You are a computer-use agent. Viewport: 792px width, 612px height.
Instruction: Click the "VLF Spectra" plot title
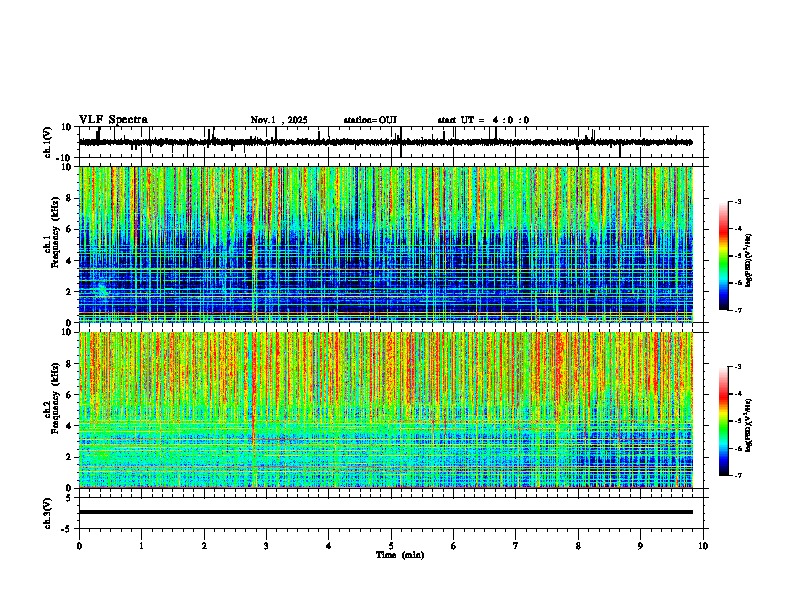pyautogui.click(x=113, y=120)
